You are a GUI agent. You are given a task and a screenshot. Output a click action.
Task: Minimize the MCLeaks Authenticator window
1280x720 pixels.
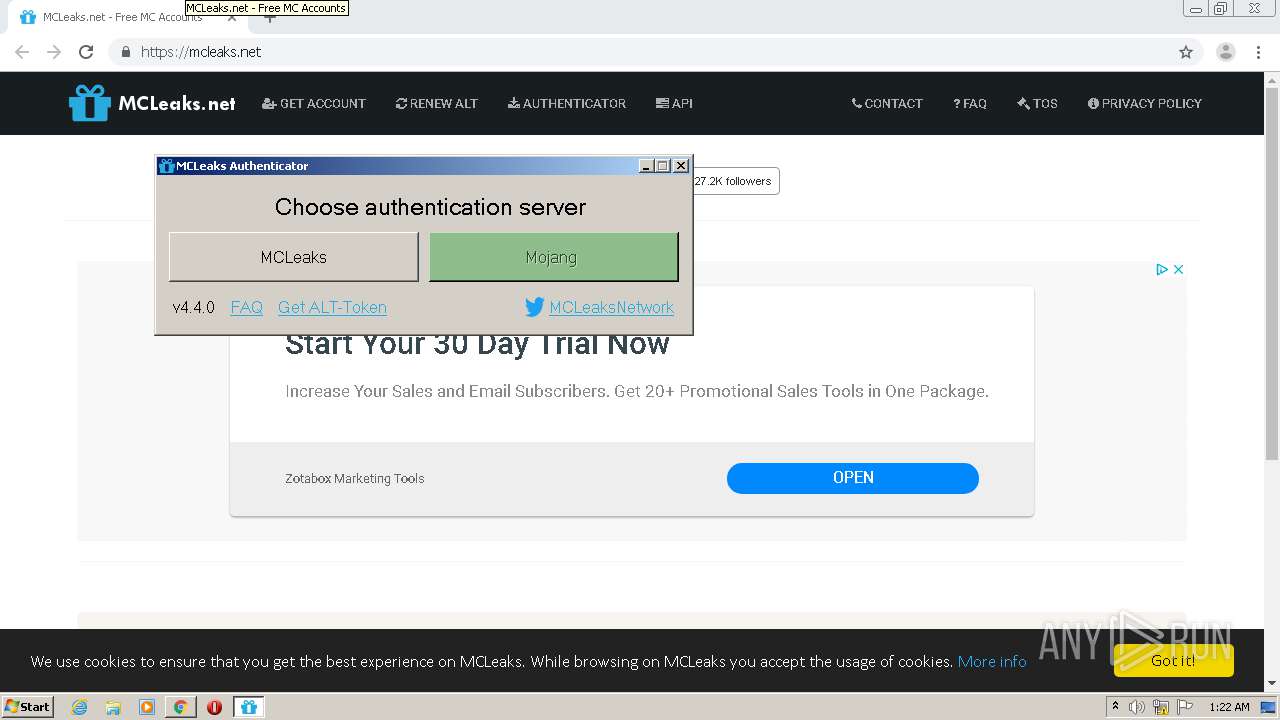[x=646, y=166]
